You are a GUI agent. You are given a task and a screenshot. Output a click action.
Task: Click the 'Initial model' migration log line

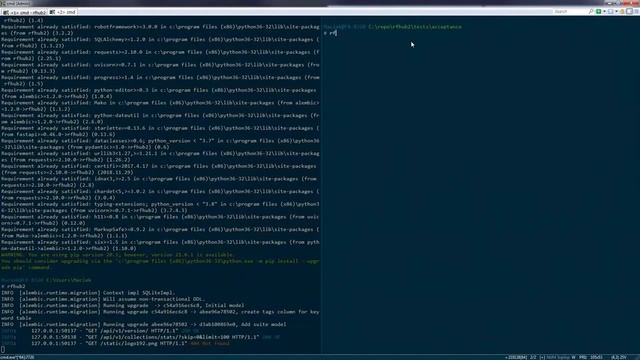coord(122,305)
